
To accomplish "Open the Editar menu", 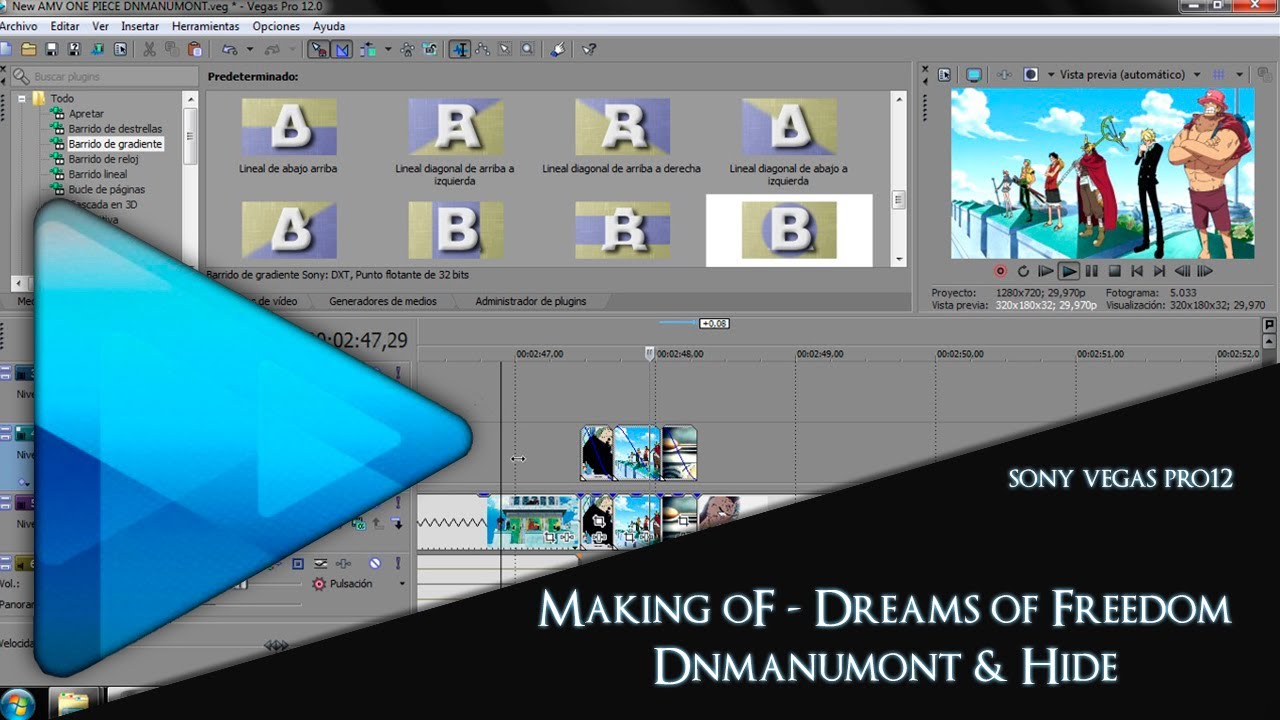I will (x=65, y=26).
